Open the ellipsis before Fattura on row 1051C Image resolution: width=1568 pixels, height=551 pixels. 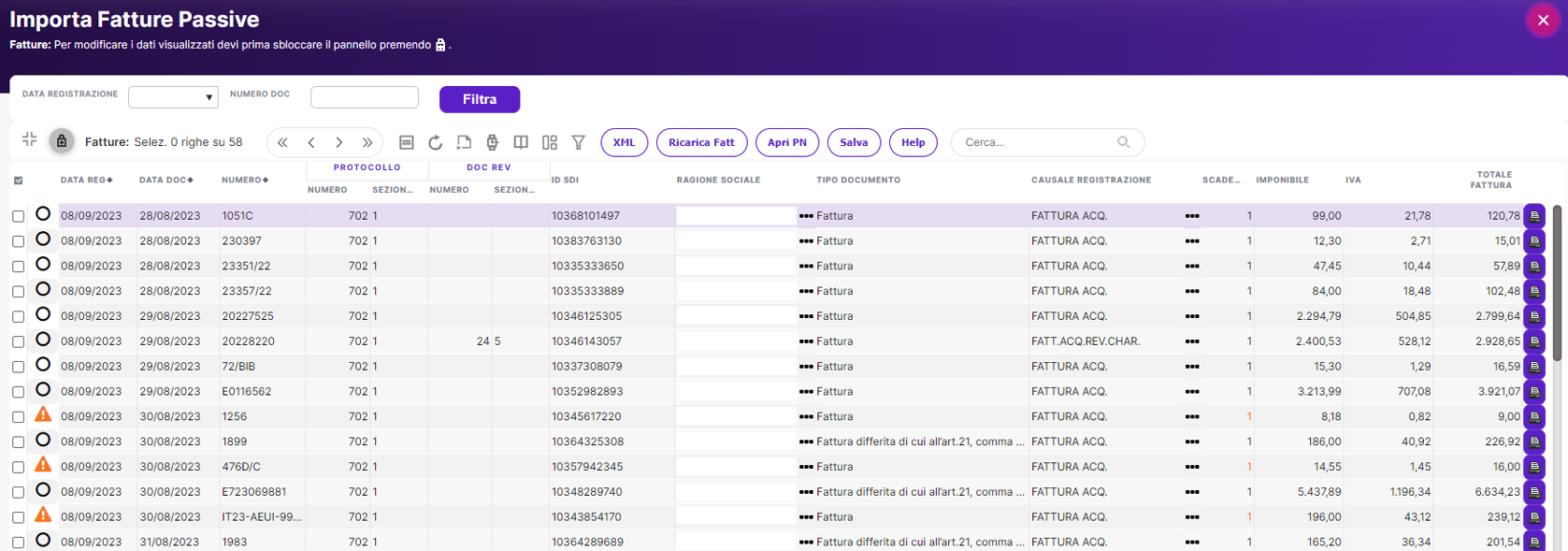(x=806, y=216)
